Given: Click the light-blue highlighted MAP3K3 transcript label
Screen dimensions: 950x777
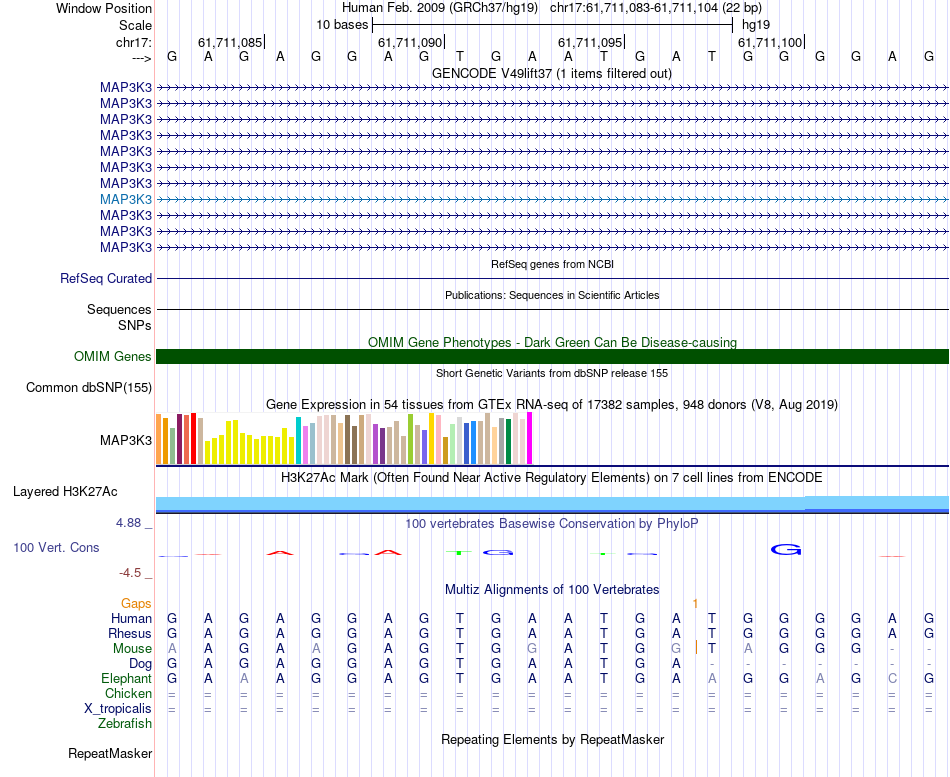Looking at the screenshot, I should coord(125,199).
